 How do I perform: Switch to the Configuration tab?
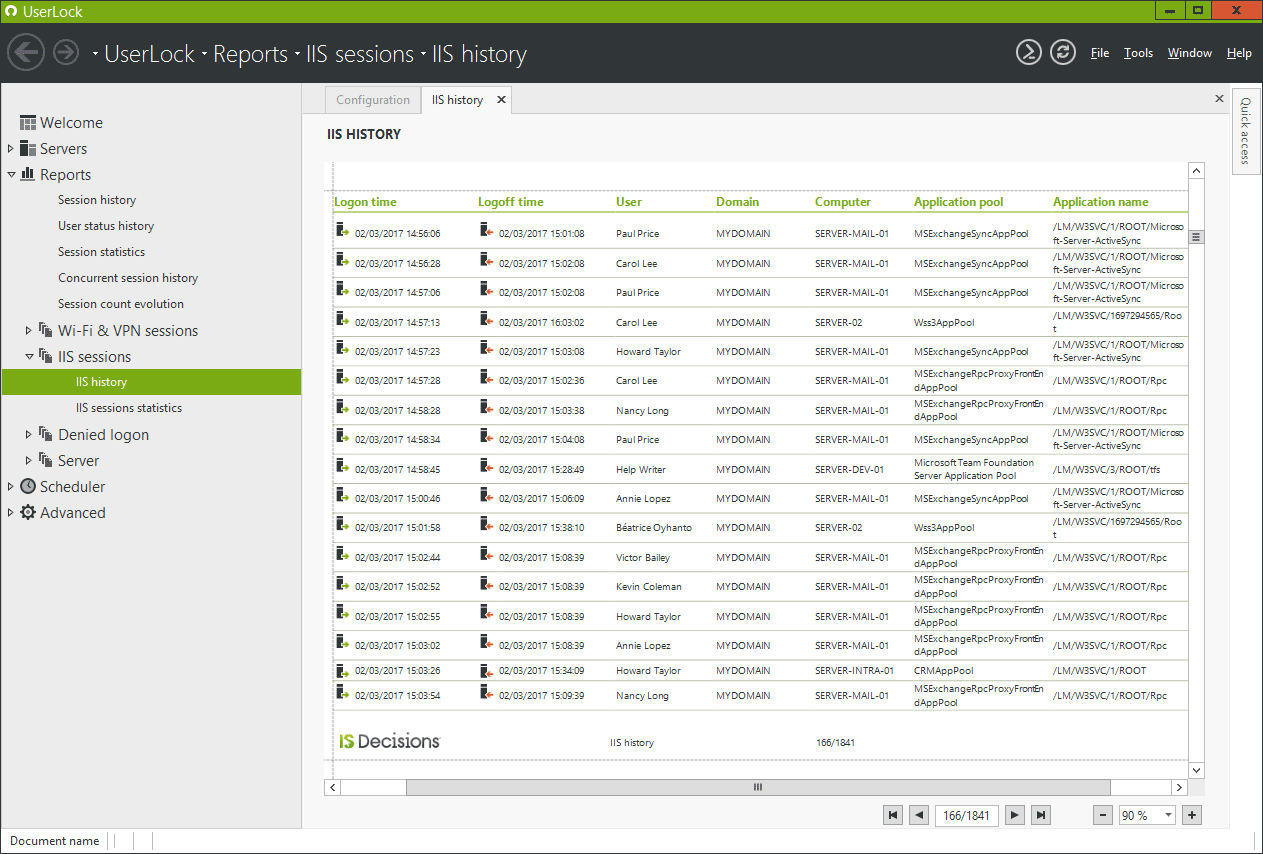click(x=373, y=100)
